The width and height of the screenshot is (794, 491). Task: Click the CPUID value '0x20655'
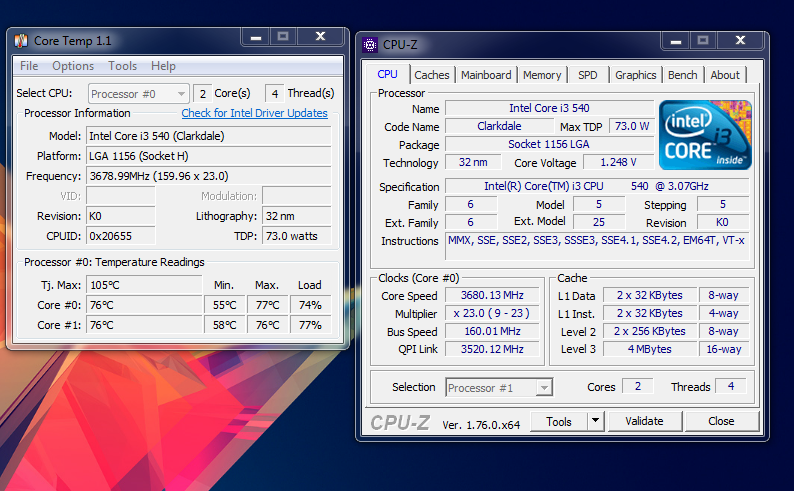[121, 236]
